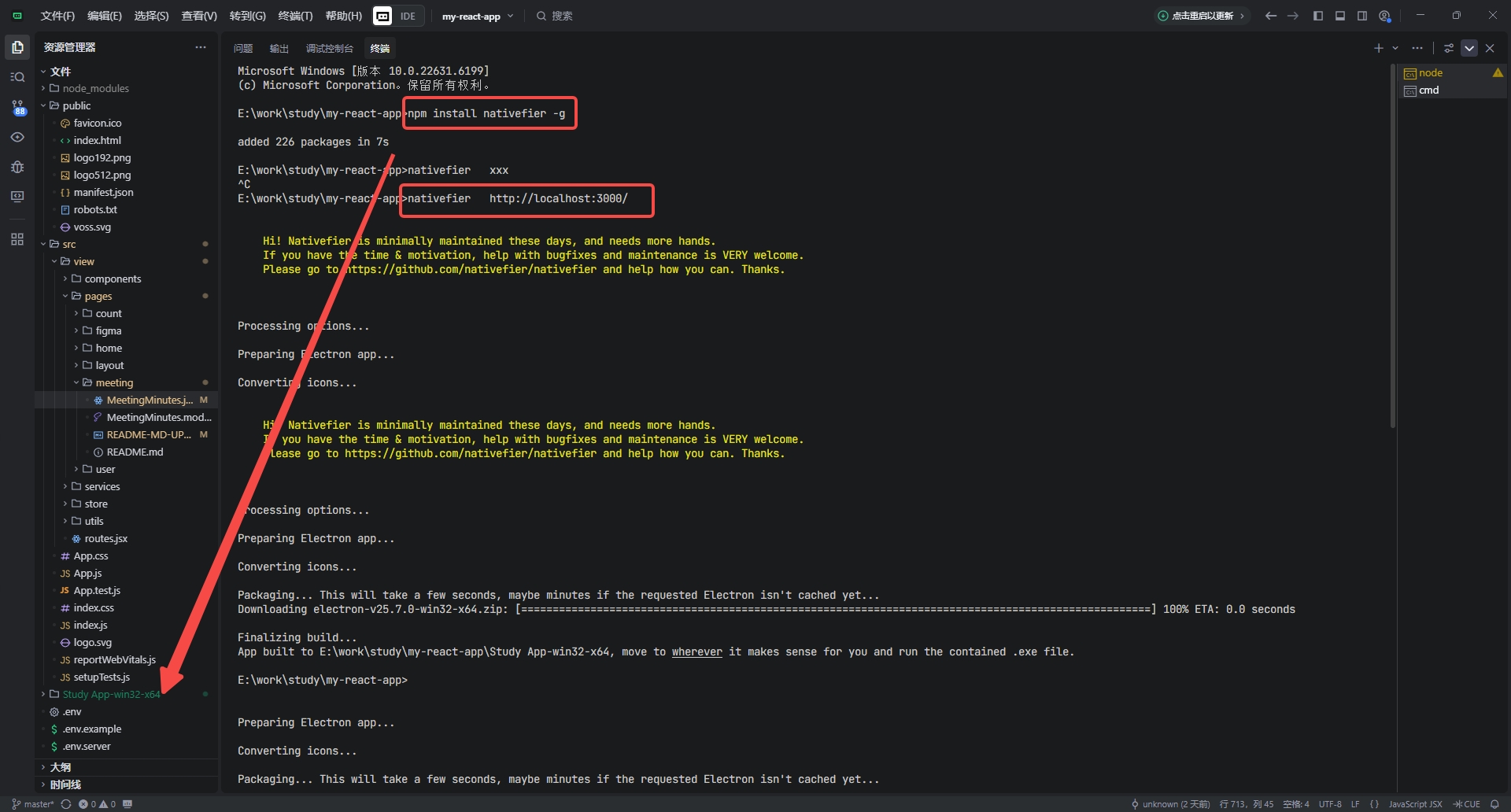This screenshot has height=812, width=1511.
Task: Open the eye preview view in the activity bar
Action: [17, 137]
